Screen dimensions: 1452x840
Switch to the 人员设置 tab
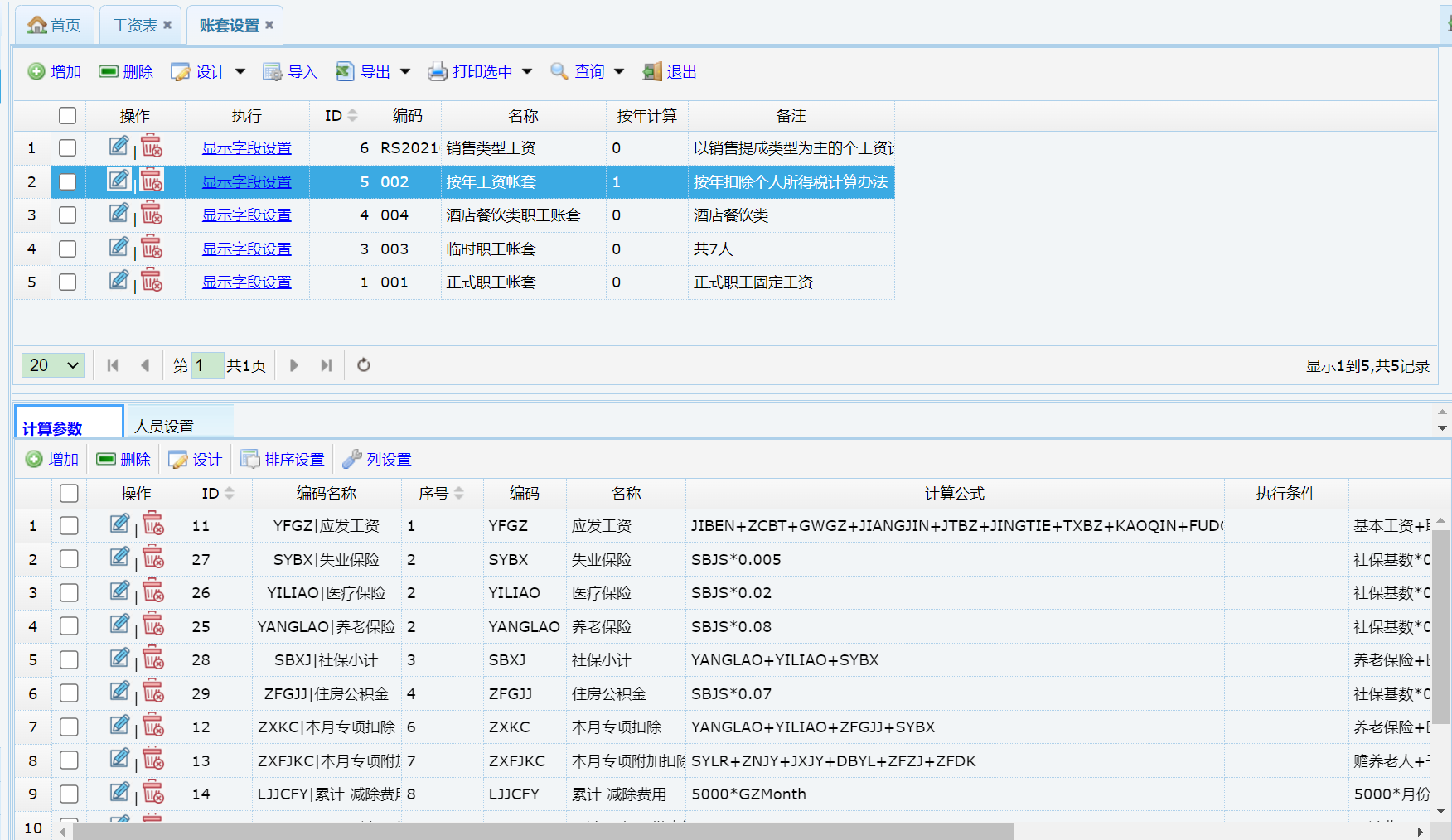click(164, 426)
